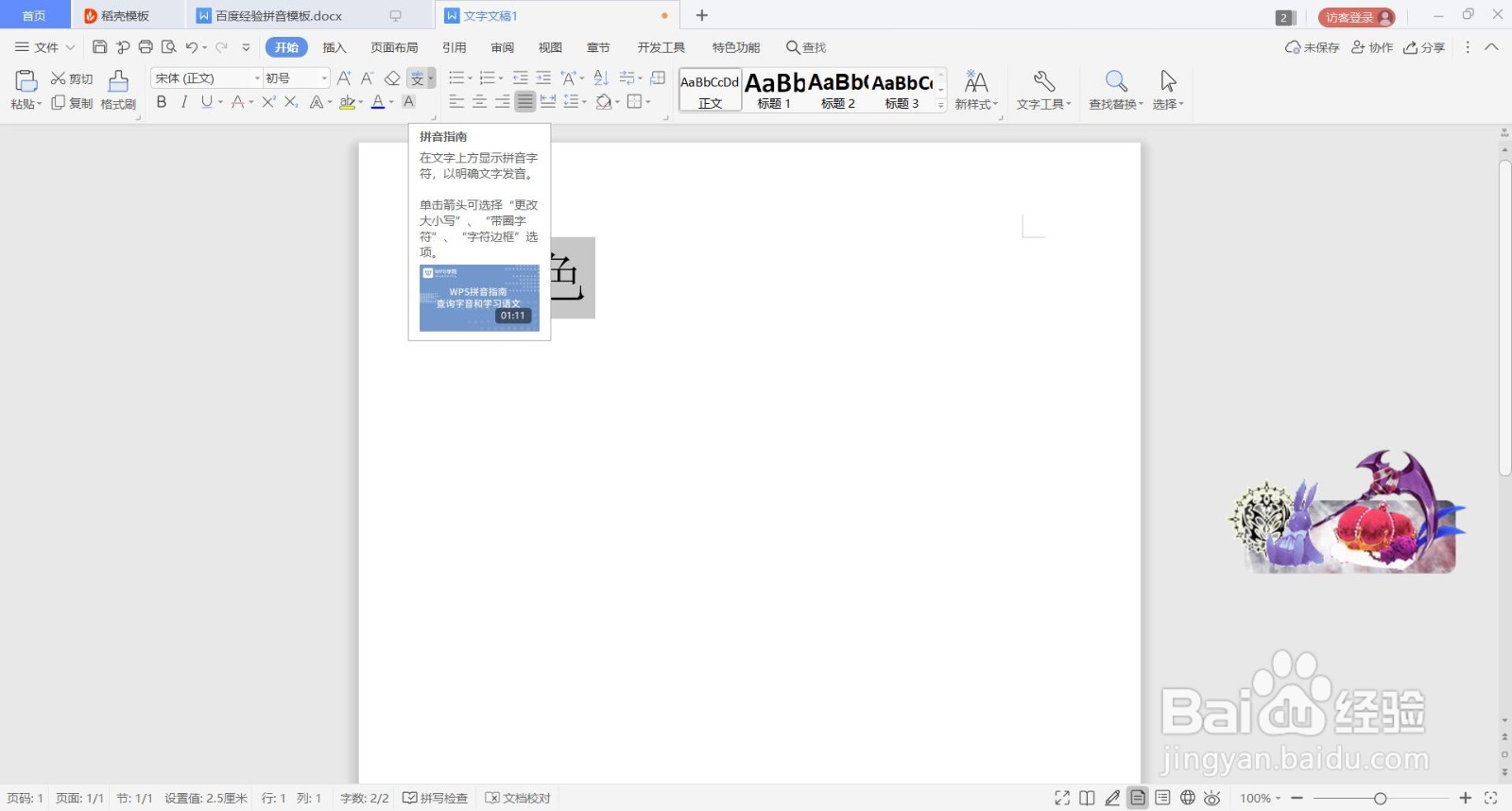
Task: Click the 访客登录 login button
Action: click(x=1356, y=17)
